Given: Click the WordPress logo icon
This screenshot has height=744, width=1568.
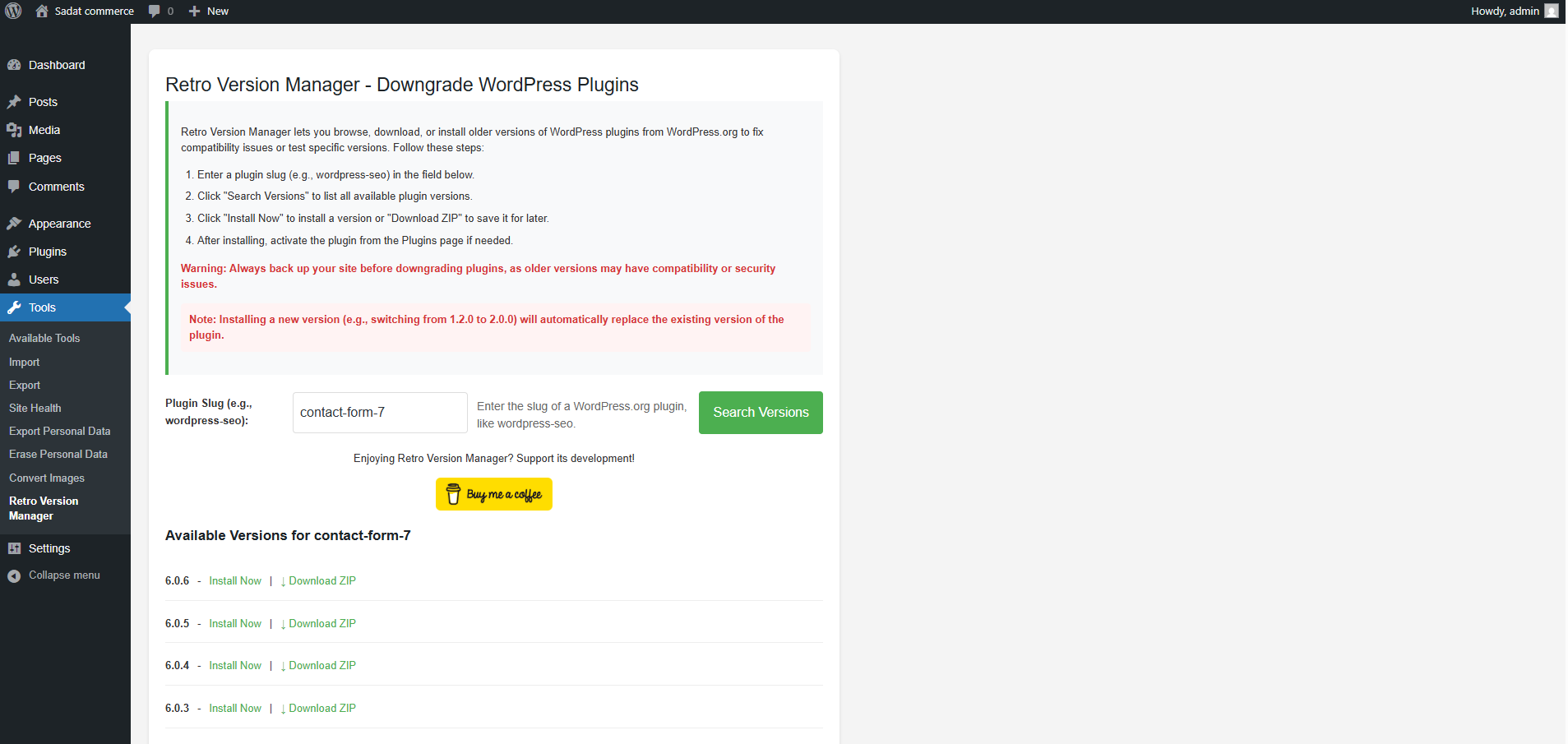Looking at the screenshot, I should point(14,11).
